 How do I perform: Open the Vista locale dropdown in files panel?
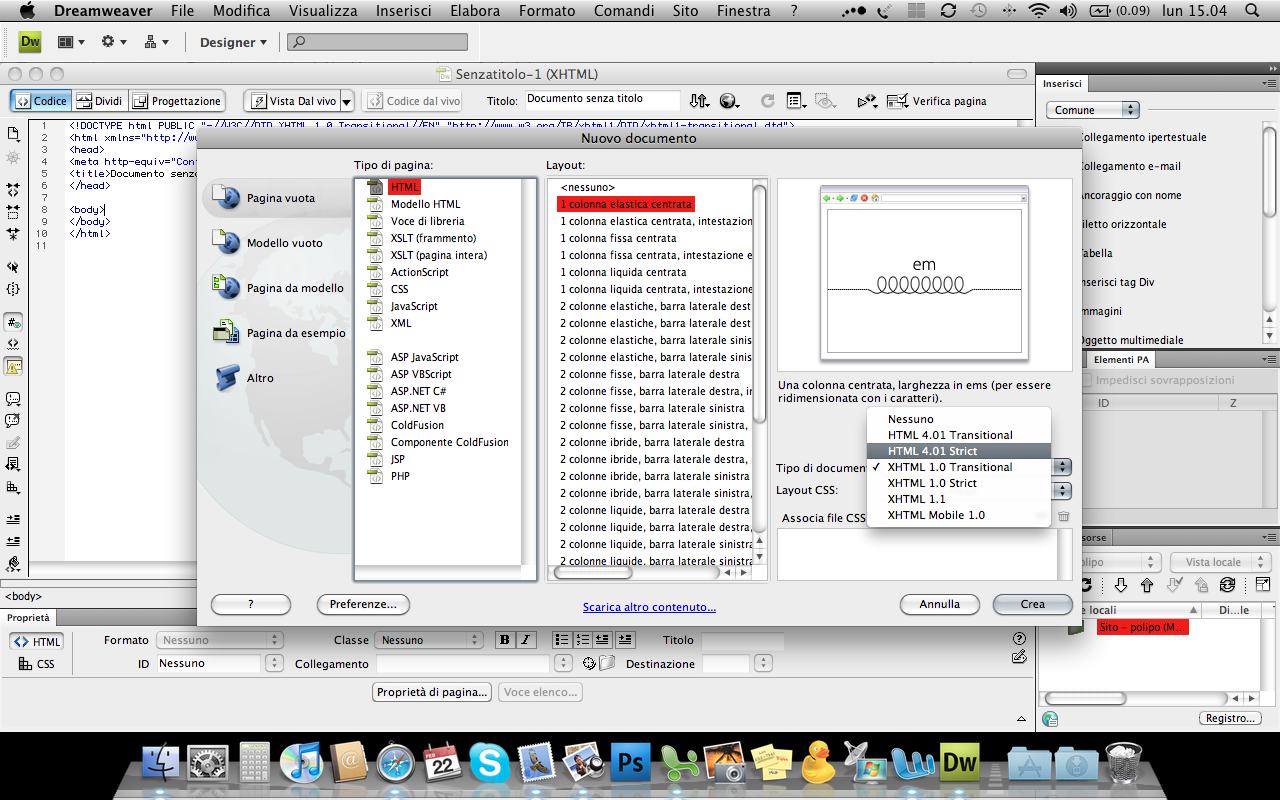(1220, 563)
